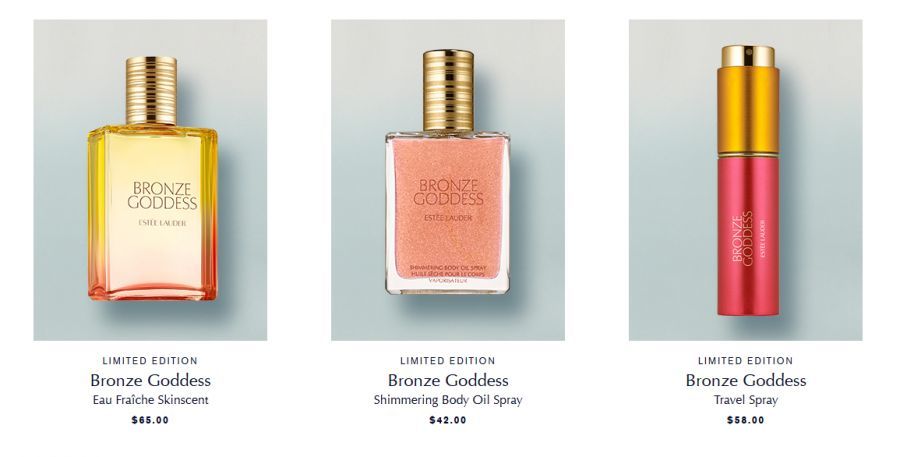Click the first Bronze Goddess title link
The image size is (900, 457).
[x=150, y=380]
